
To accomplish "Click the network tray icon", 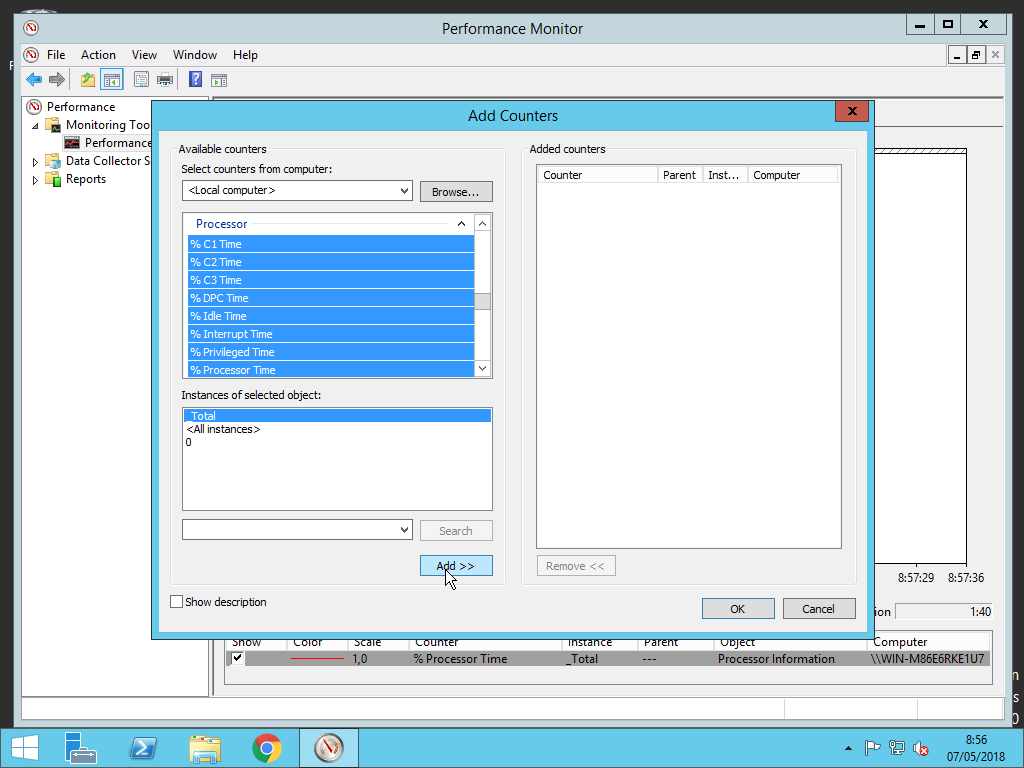I will 897,748.
